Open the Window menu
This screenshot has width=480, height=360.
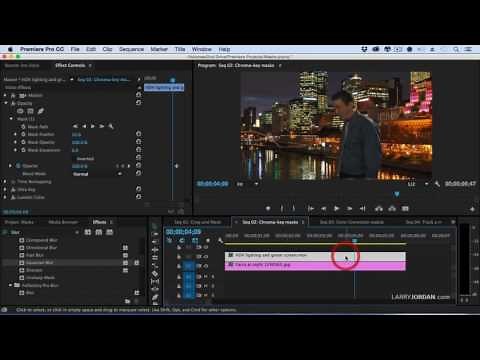201,49
